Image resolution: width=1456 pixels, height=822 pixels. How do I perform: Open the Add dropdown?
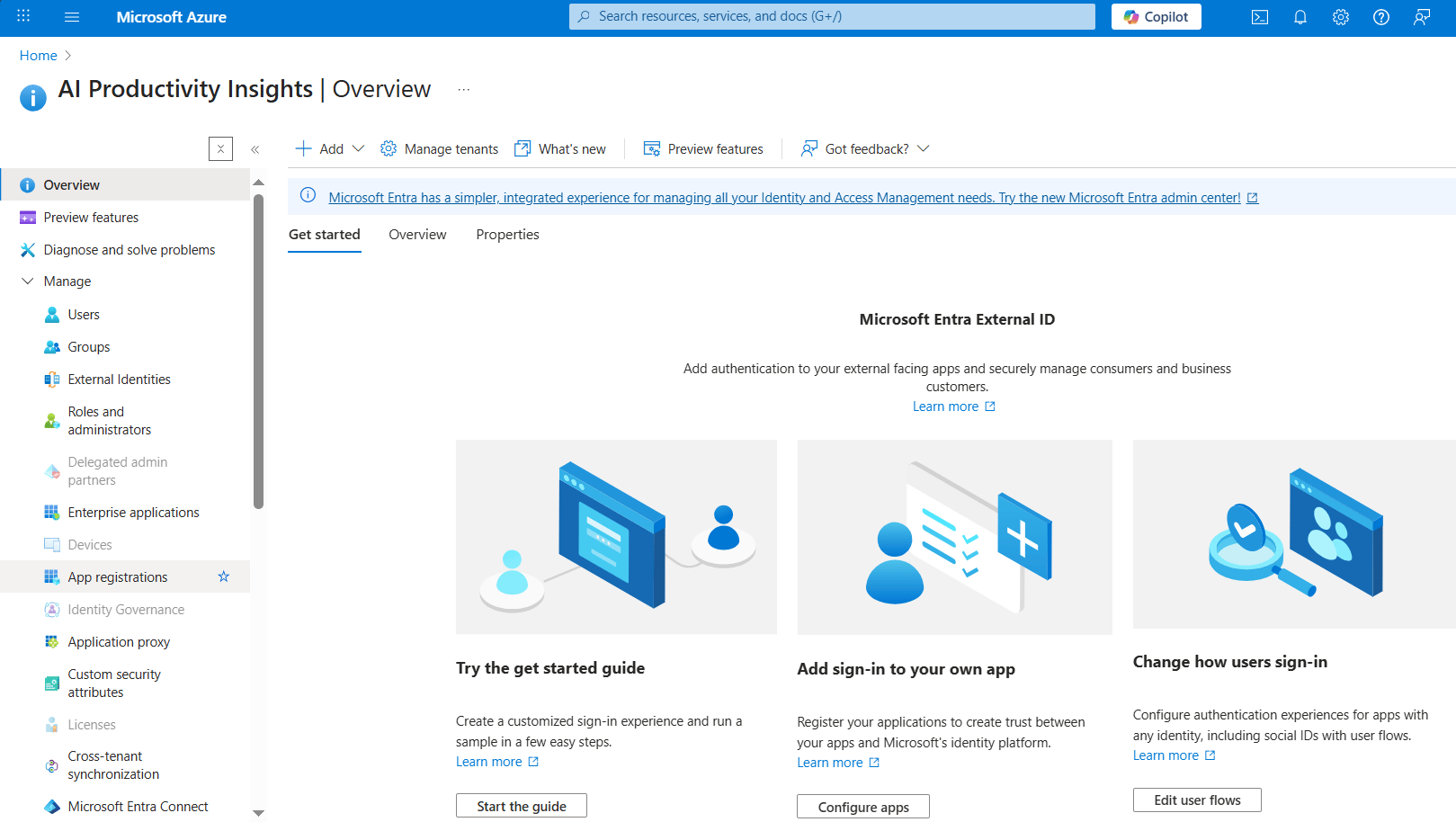(330, 149)
